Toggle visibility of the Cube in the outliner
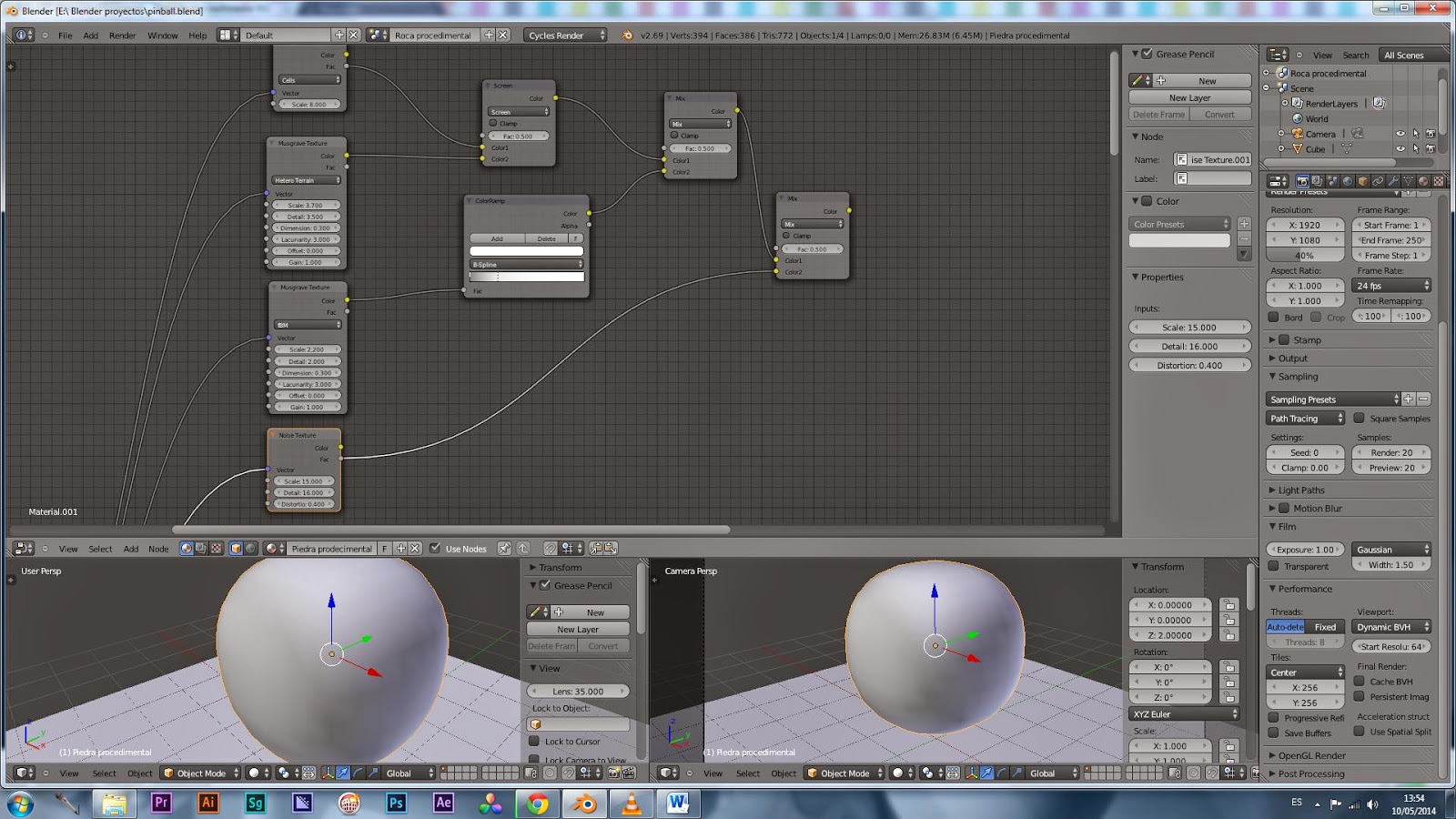This screenshot has width=1456, height=819. (x=1399, y=149)
